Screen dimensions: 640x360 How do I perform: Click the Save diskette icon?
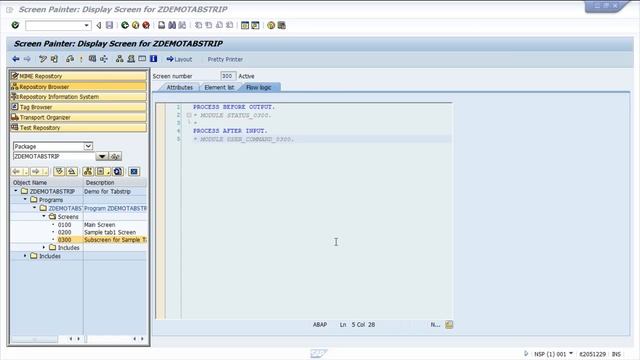pos(109,25)
